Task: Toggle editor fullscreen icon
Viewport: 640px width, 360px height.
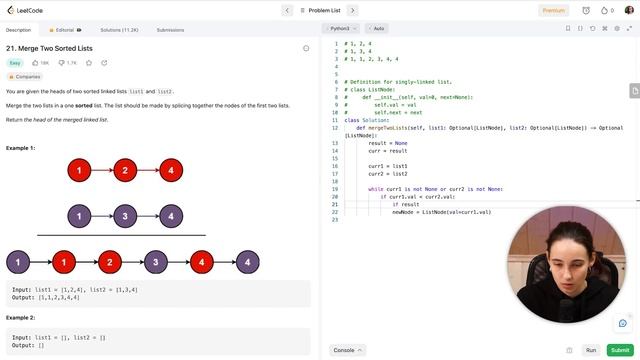Action: pos(629,29)
